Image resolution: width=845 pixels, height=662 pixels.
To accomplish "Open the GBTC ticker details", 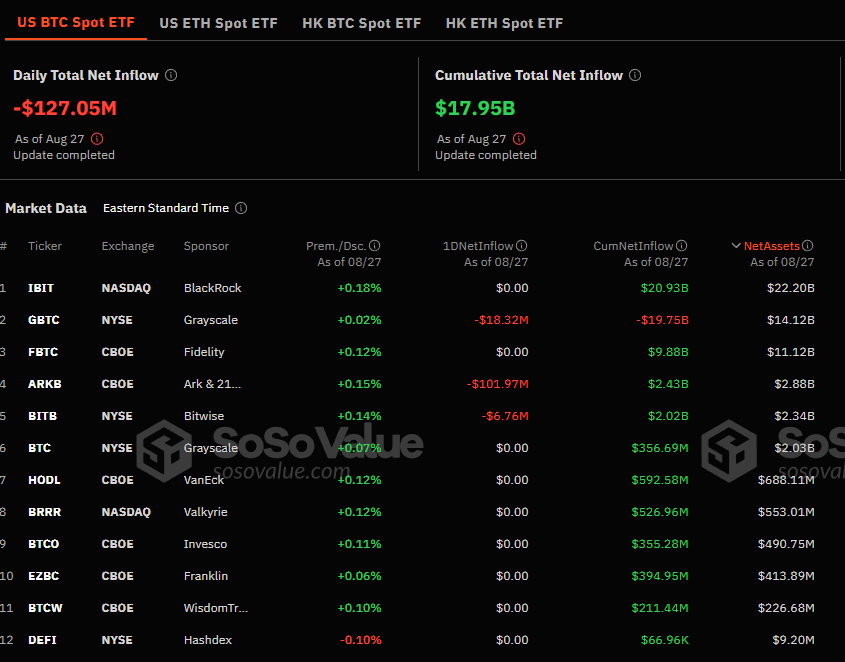I will pyautogui.click(x=45, y=319).
